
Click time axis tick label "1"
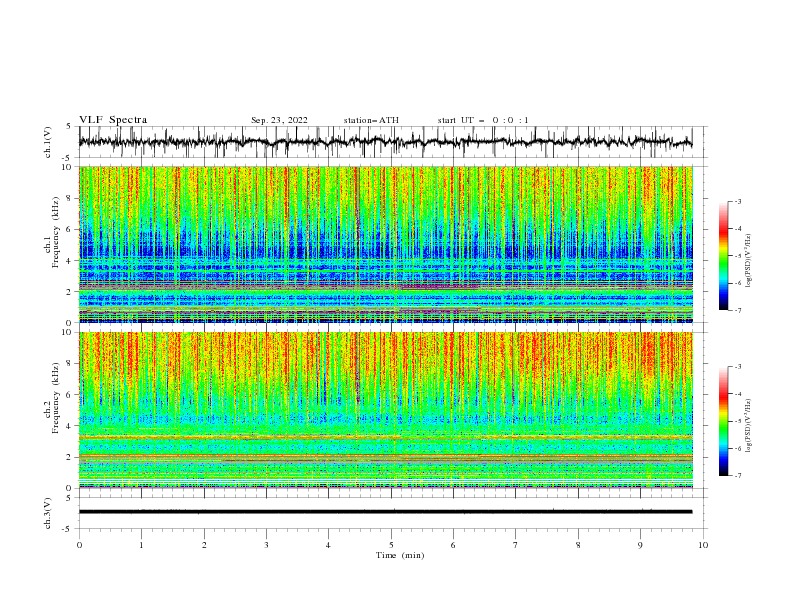(141, 545)
